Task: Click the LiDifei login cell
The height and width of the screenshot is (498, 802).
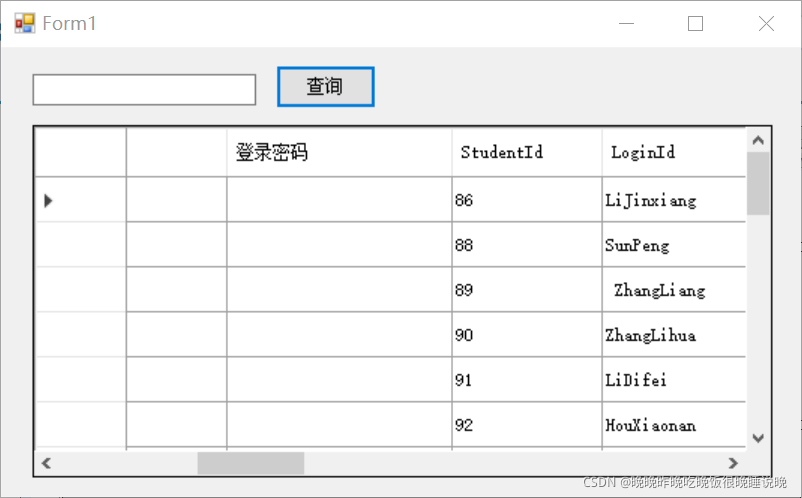Action: tap(674, 380)
